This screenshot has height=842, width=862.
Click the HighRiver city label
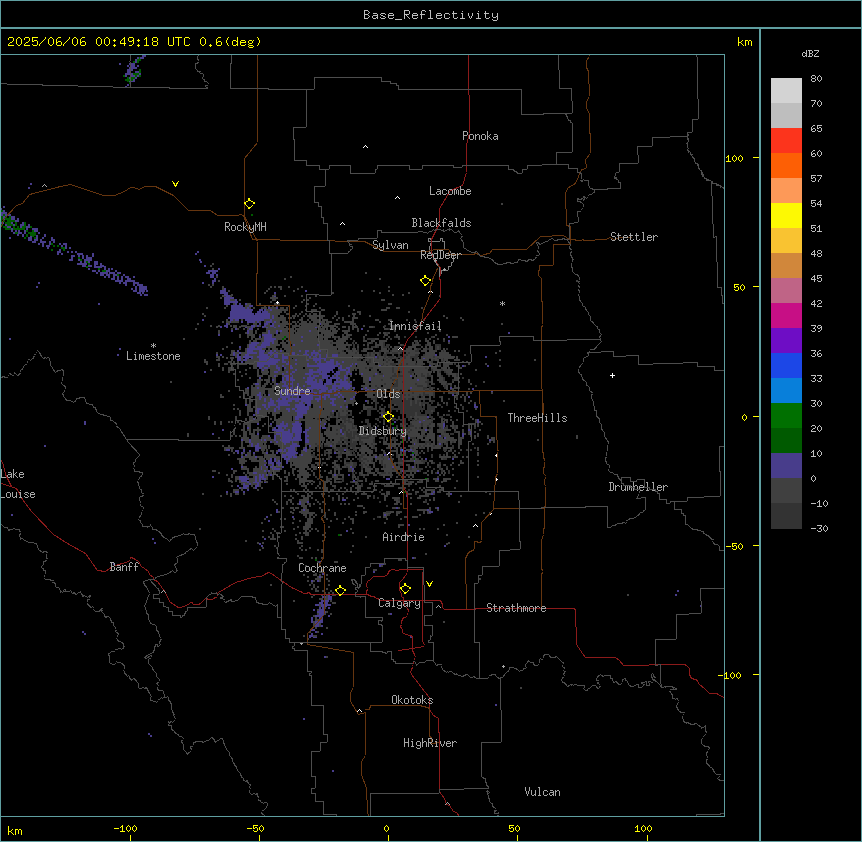(x=430, y=743)
